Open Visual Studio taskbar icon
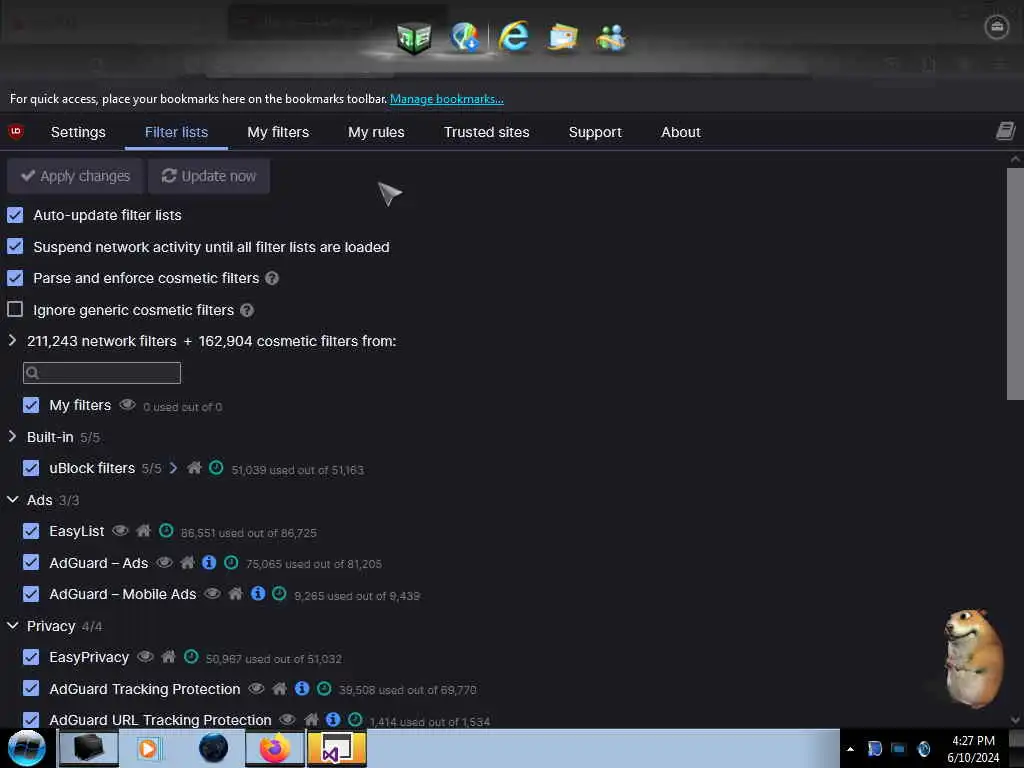This screenshot has width=1024, height=768. tap(336, 748)
